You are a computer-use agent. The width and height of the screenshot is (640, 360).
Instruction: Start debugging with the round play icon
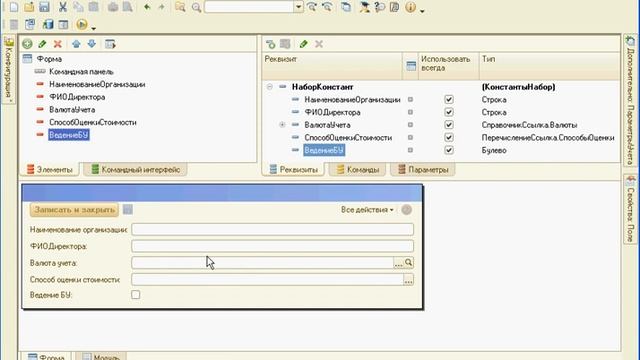82,24
